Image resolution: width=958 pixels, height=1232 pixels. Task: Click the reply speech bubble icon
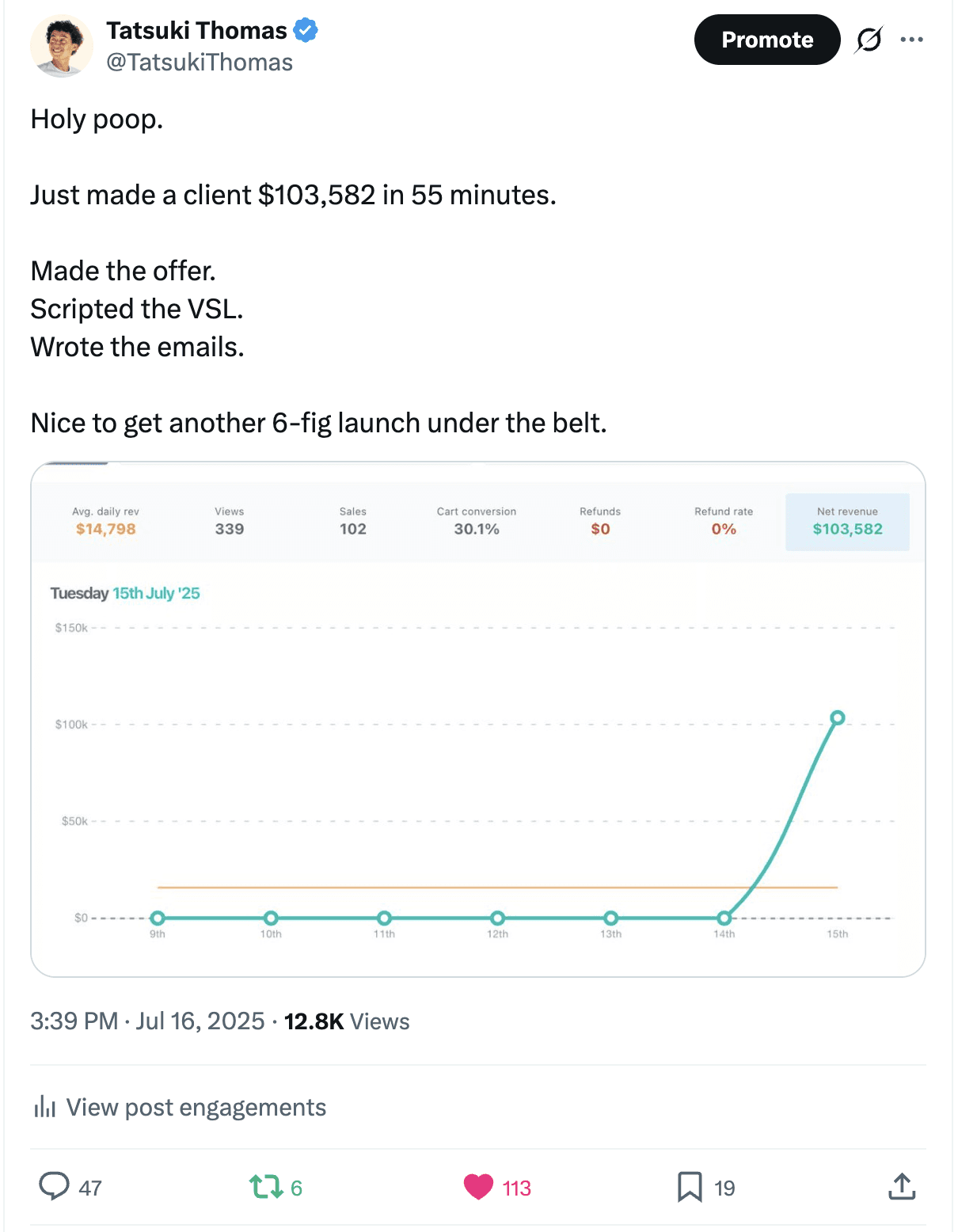point(54,1187)
